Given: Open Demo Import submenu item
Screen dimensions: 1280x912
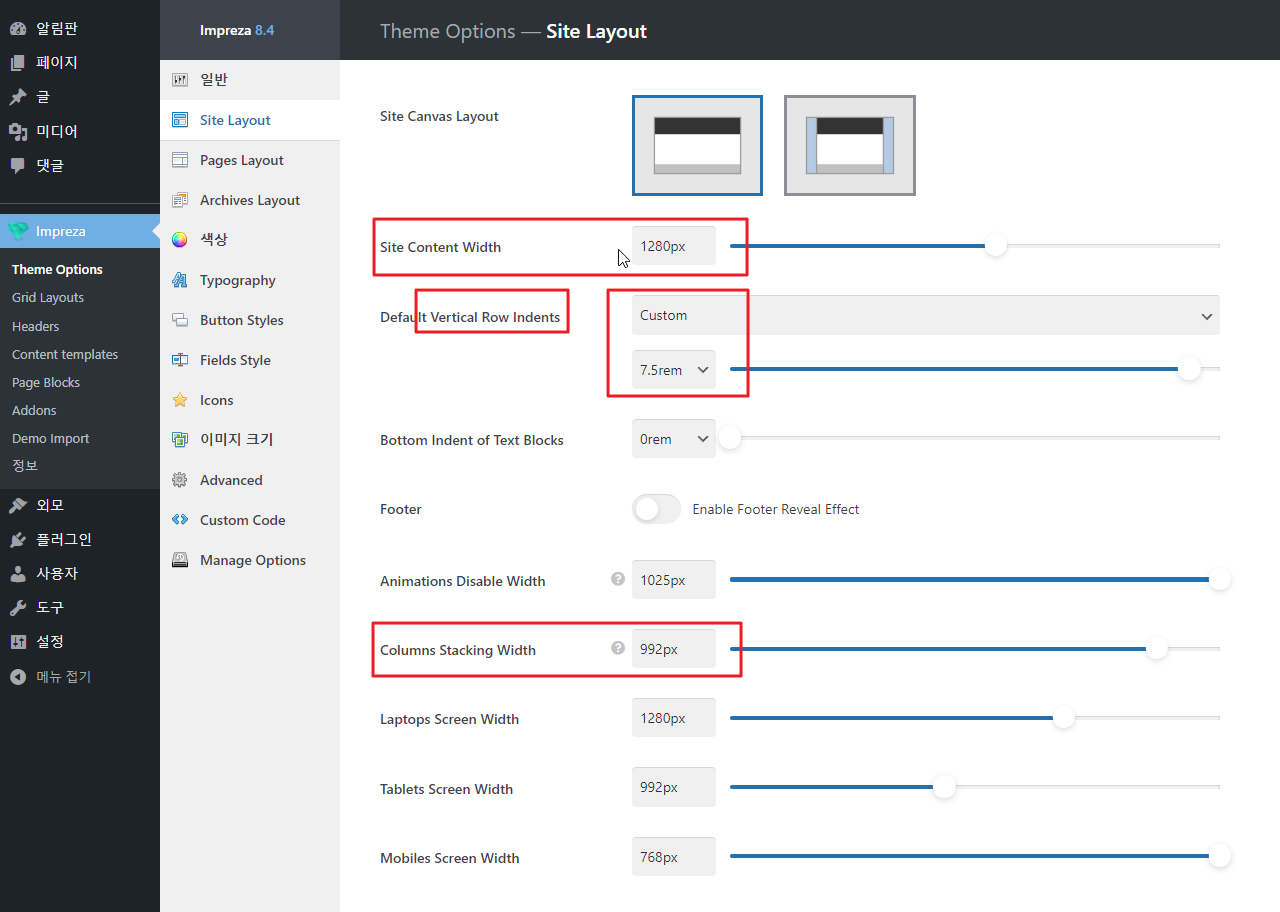Looking at the screenshot, I should 50,438.
